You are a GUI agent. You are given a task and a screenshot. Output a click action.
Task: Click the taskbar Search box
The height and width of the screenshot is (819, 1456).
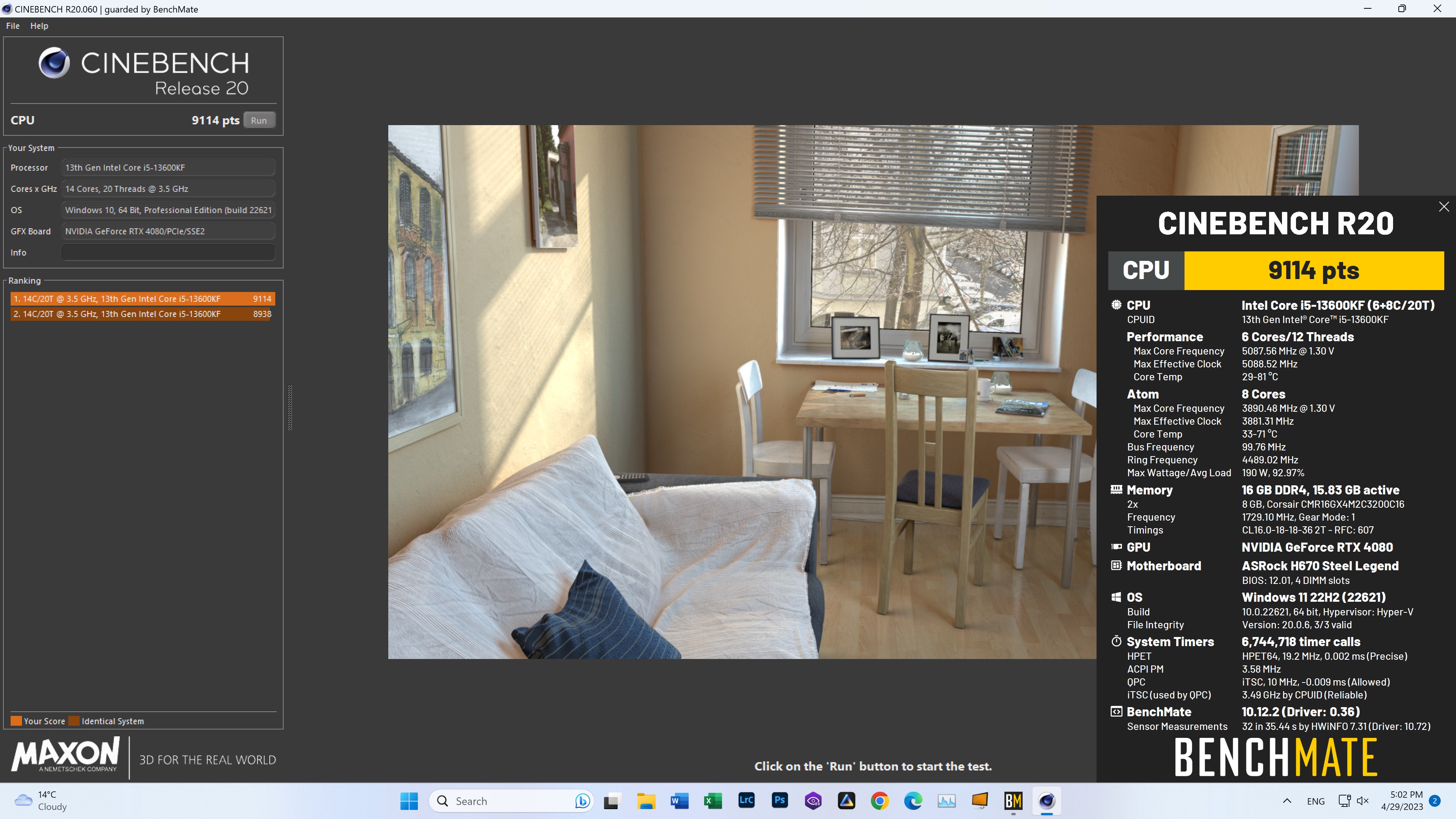(x=511, y=801)
